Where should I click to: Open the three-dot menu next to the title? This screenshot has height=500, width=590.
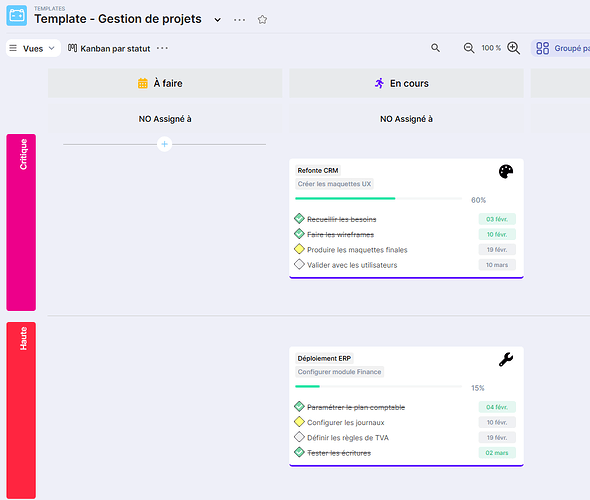tap(239, 20)
